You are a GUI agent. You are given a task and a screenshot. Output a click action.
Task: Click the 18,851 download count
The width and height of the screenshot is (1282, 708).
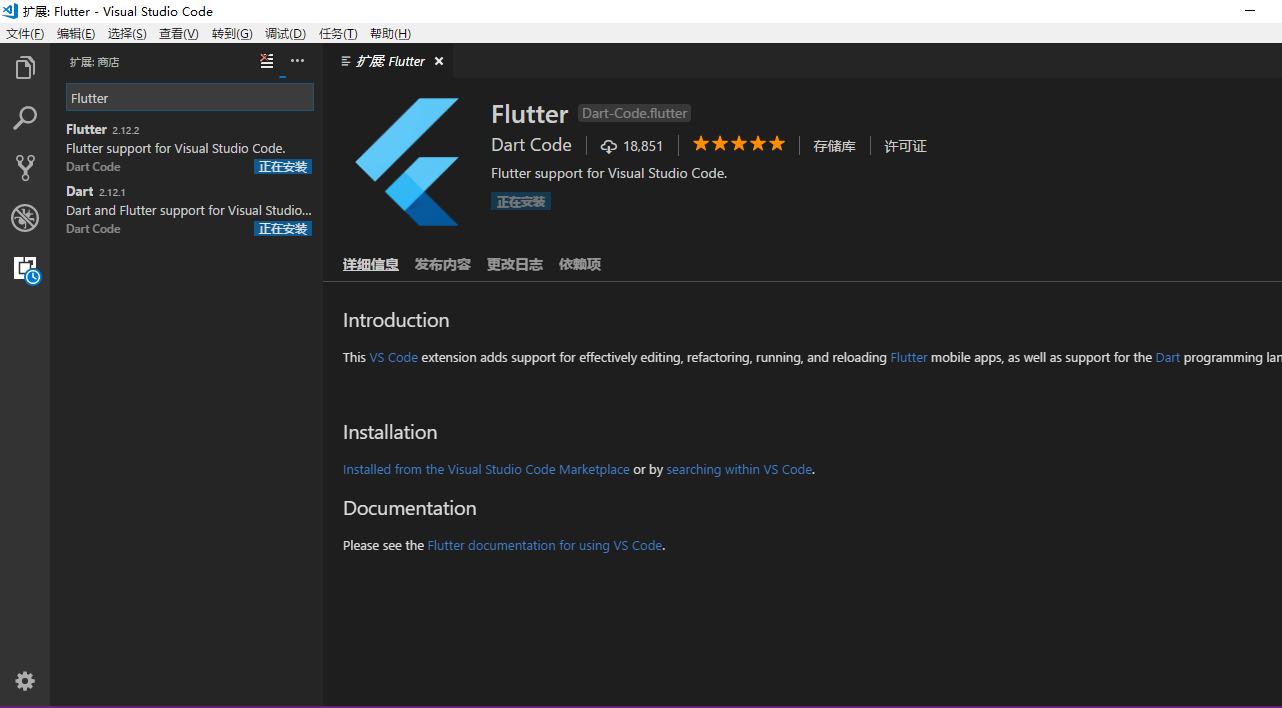[643, 146]
